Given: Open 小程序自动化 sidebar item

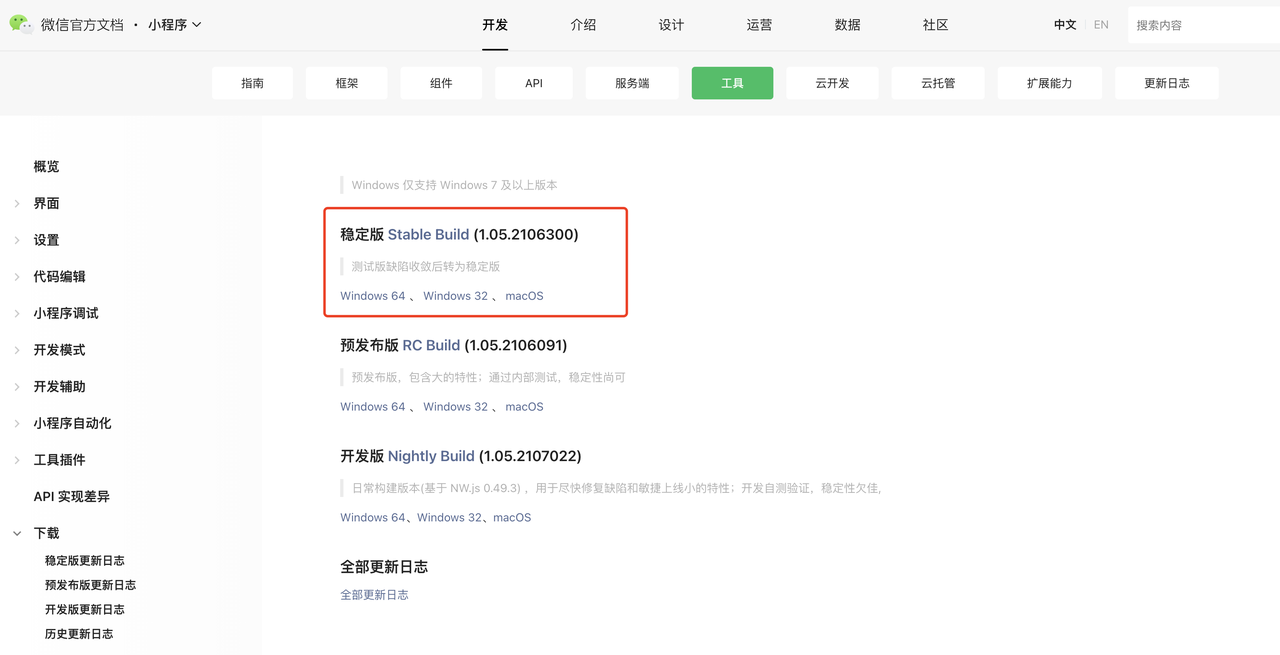Looking at the screenshot, I should pos(72,423).
